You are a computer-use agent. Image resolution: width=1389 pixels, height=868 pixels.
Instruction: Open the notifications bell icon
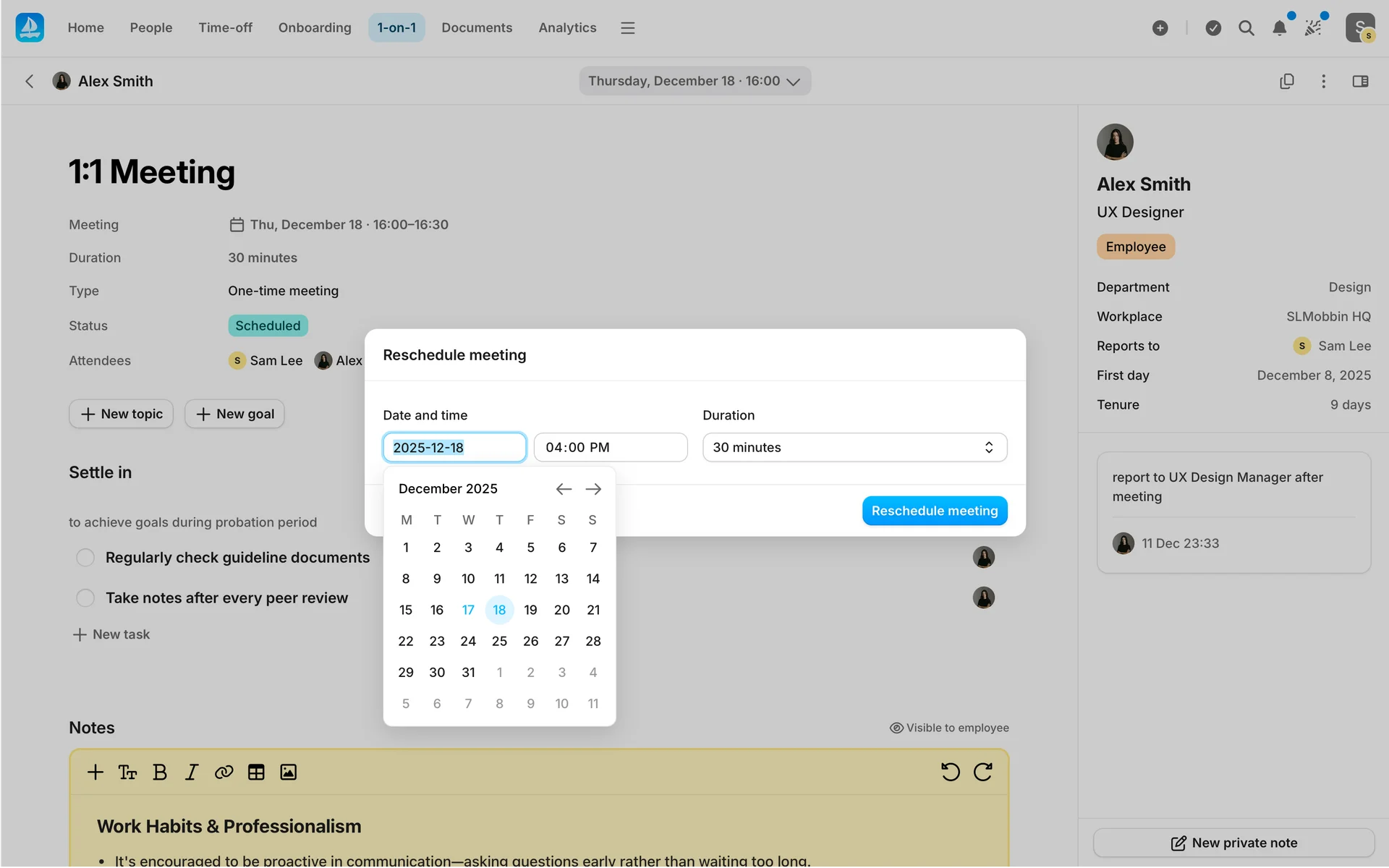[x=1279, y=28]
